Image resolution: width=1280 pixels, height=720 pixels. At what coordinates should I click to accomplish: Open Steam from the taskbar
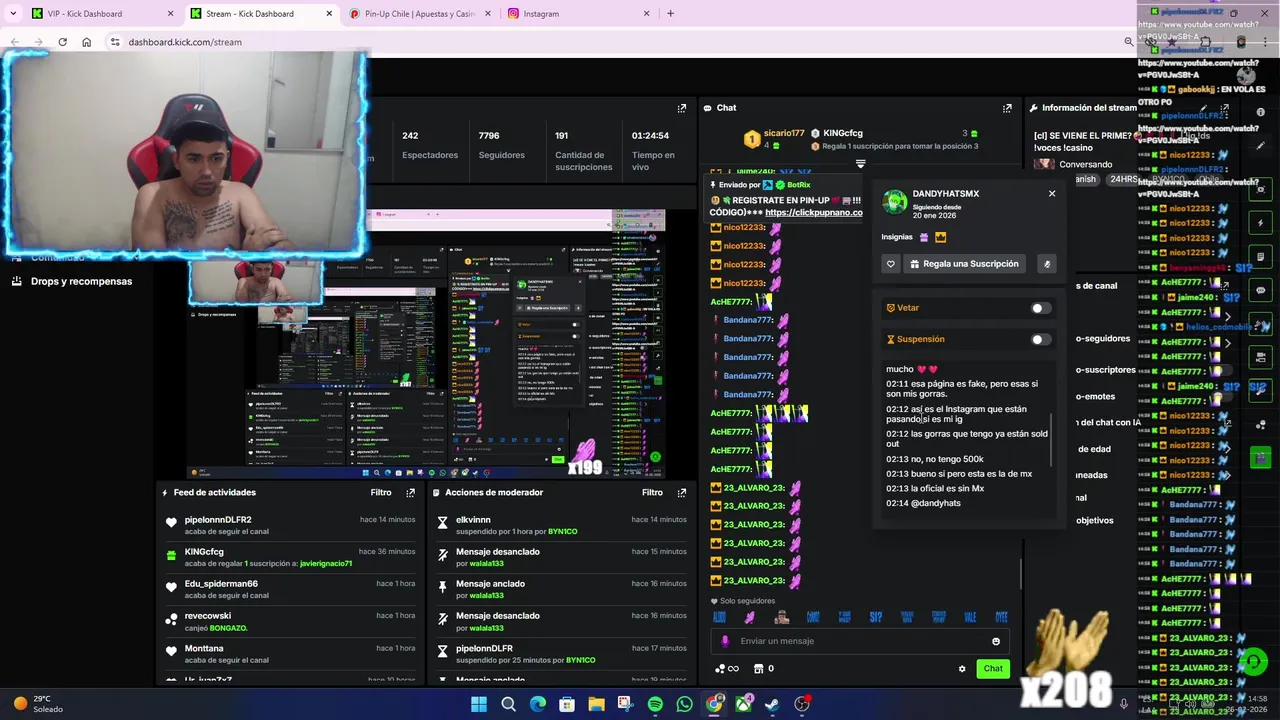(x=772, y=704)
